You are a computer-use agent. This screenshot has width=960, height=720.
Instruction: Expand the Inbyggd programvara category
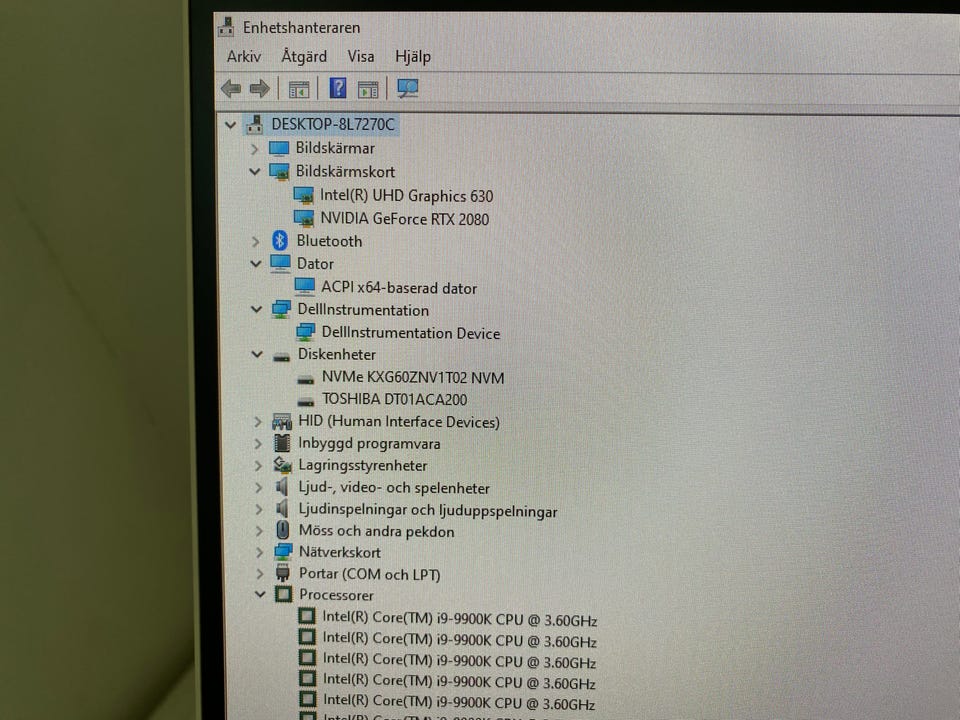[x=258, y=444]
